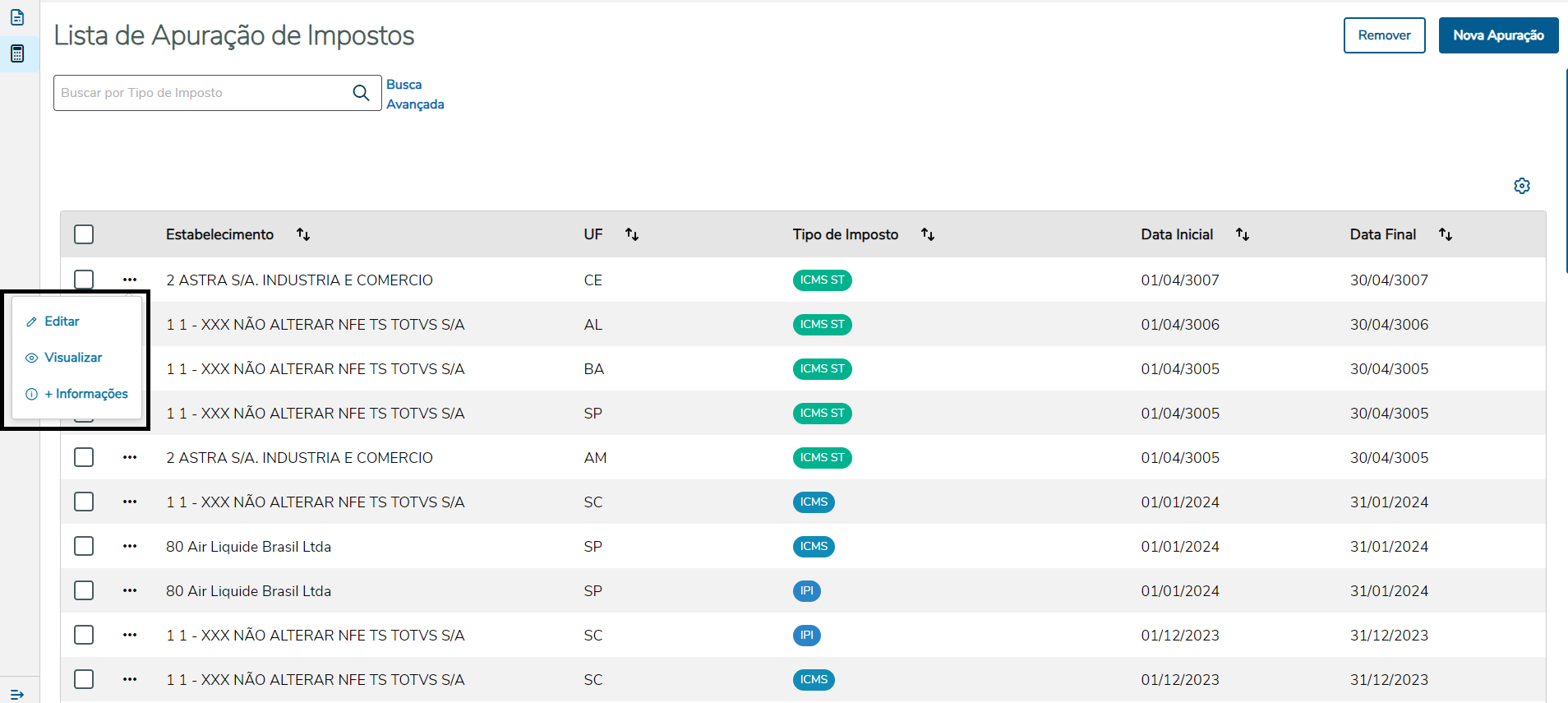Click the magnifier search icon
1568x703 pixels.
pyautogui.click(x=361, y=93)
